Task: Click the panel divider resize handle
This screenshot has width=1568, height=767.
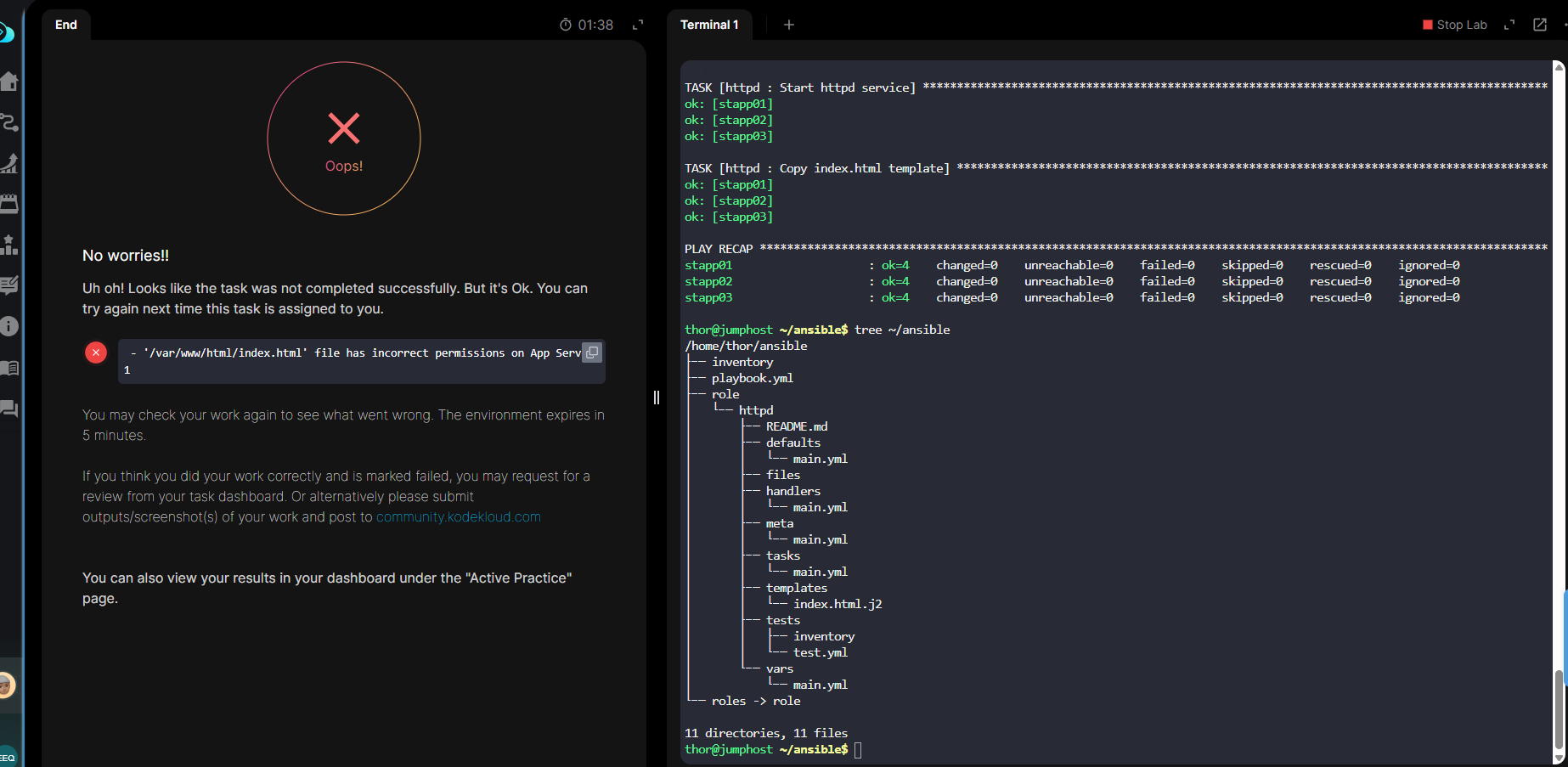Action: tap(657, 398)
